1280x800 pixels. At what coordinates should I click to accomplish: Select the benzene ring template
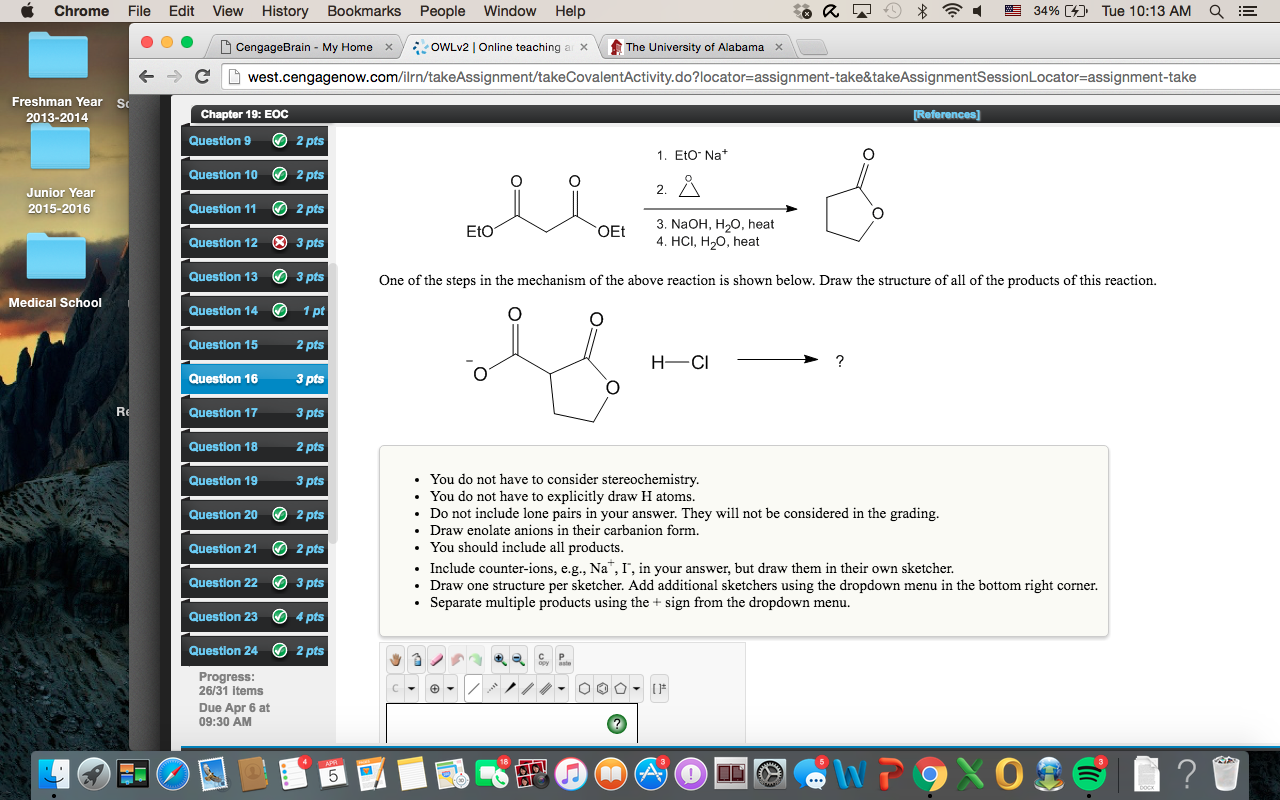point(603,688)
